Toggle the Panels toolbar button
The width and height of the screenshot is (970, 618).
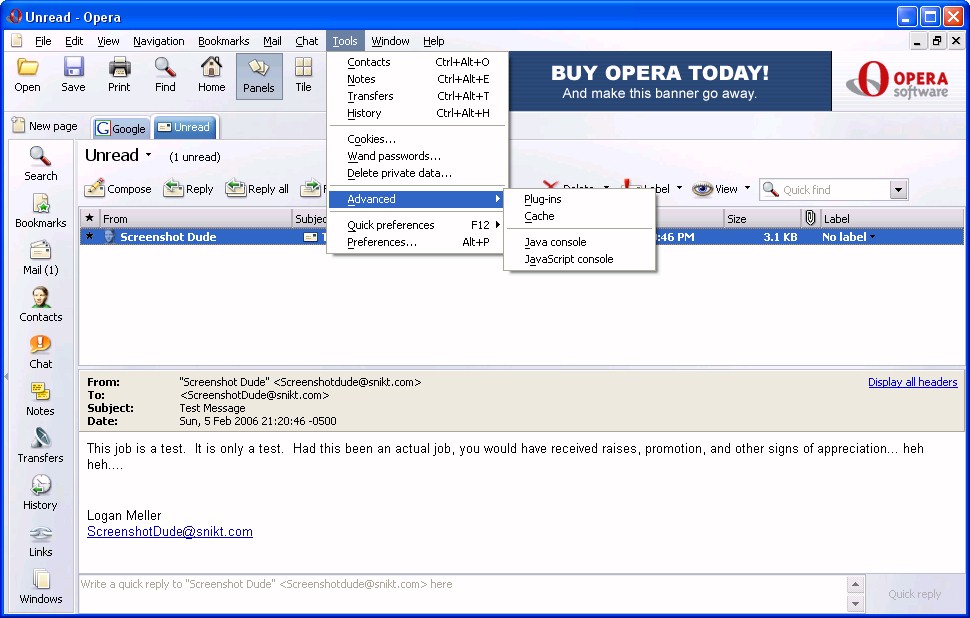point(259,76)
